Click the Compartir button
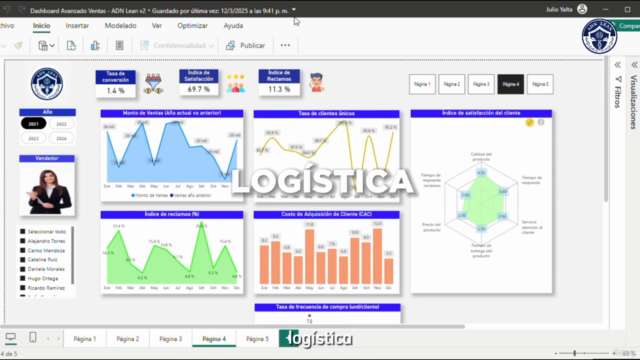Image resolution: width=640 pixels, height=360 pixels. point(626,26)
